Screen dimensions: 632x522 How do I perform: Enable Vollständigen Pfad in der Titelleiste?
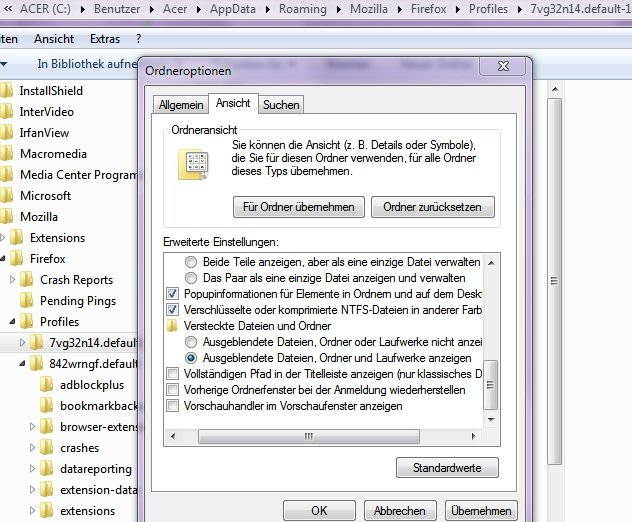173,374
